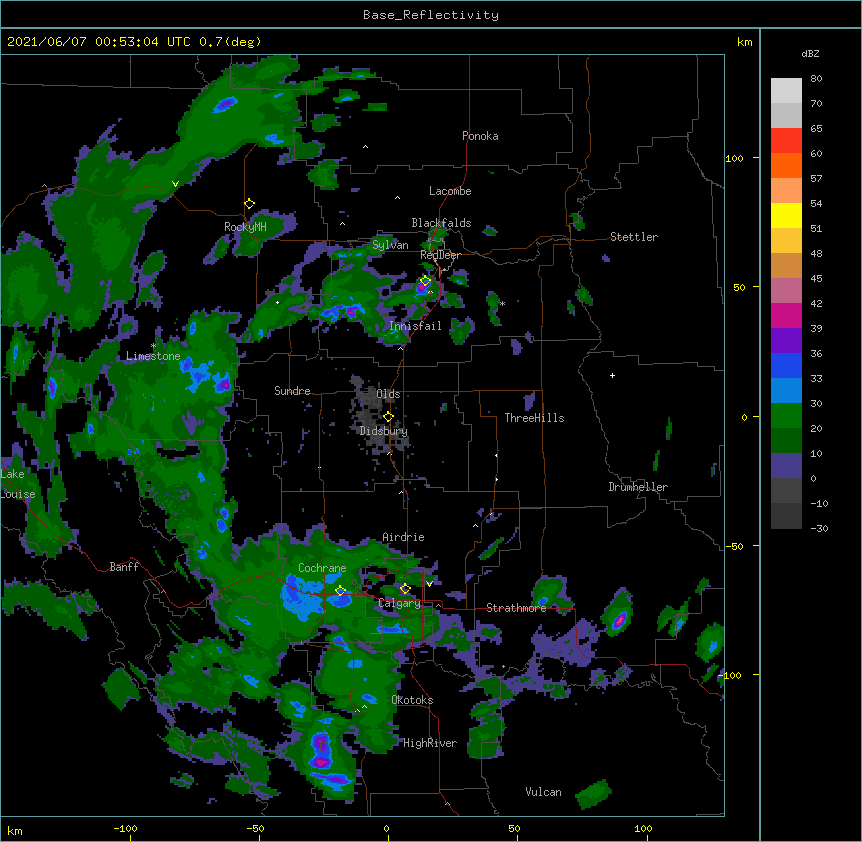
Task: Click the Didsbury label
Action: 383,431
